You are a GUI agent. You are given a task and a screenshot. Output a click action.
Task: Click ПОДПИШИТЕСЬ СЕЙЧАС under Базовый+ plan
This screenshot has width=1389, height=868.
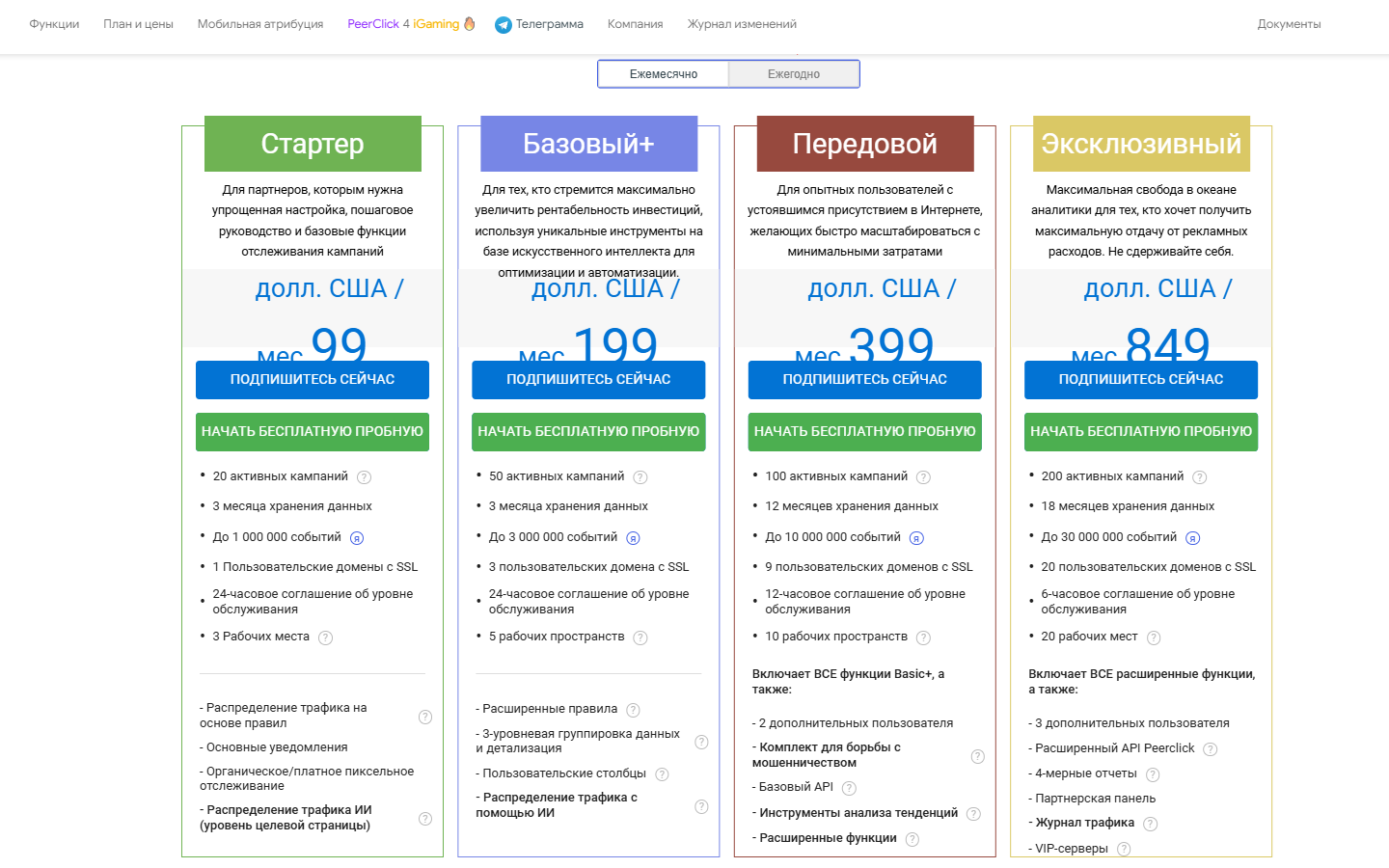pyautogui.click(x=588, y=380)
